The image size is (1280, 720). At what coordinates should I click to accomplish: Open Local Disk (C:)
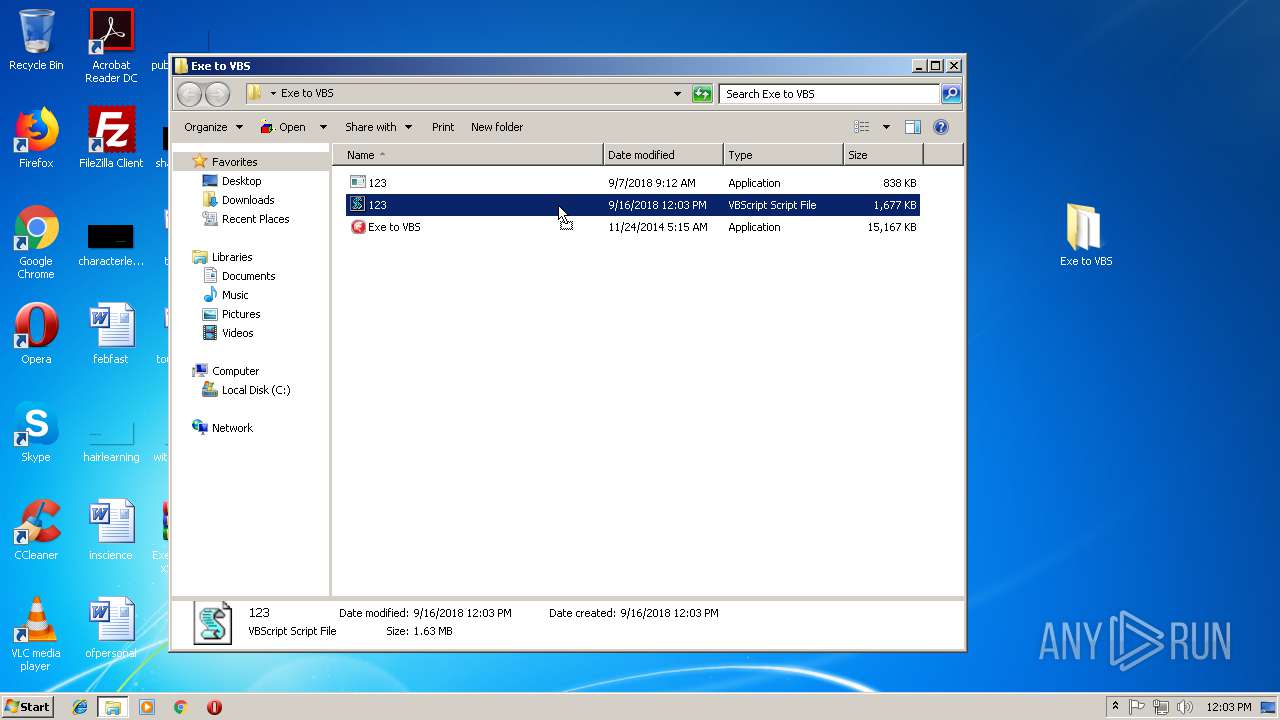tap(255, 390)
